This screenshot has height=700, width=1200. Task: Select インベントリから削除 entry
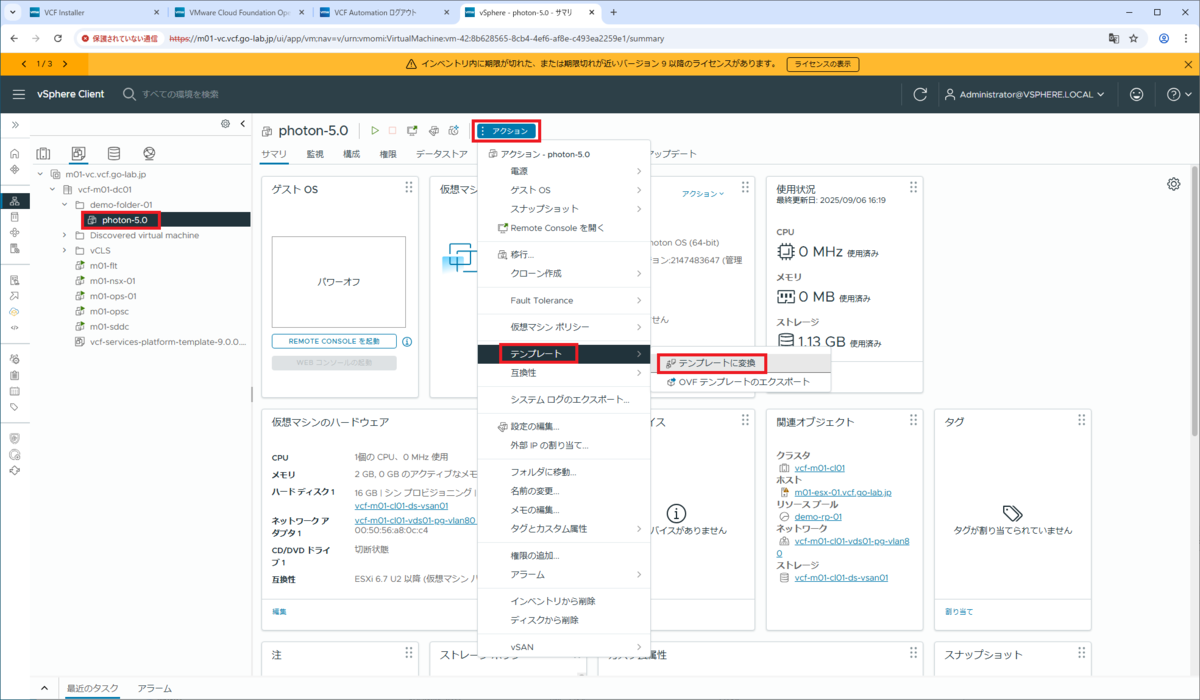(565, 601)
